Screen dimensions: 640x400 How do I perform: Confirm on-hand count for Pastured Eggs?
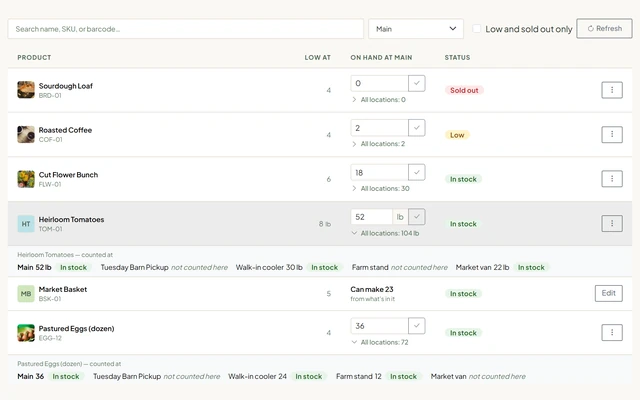[417, 326]
